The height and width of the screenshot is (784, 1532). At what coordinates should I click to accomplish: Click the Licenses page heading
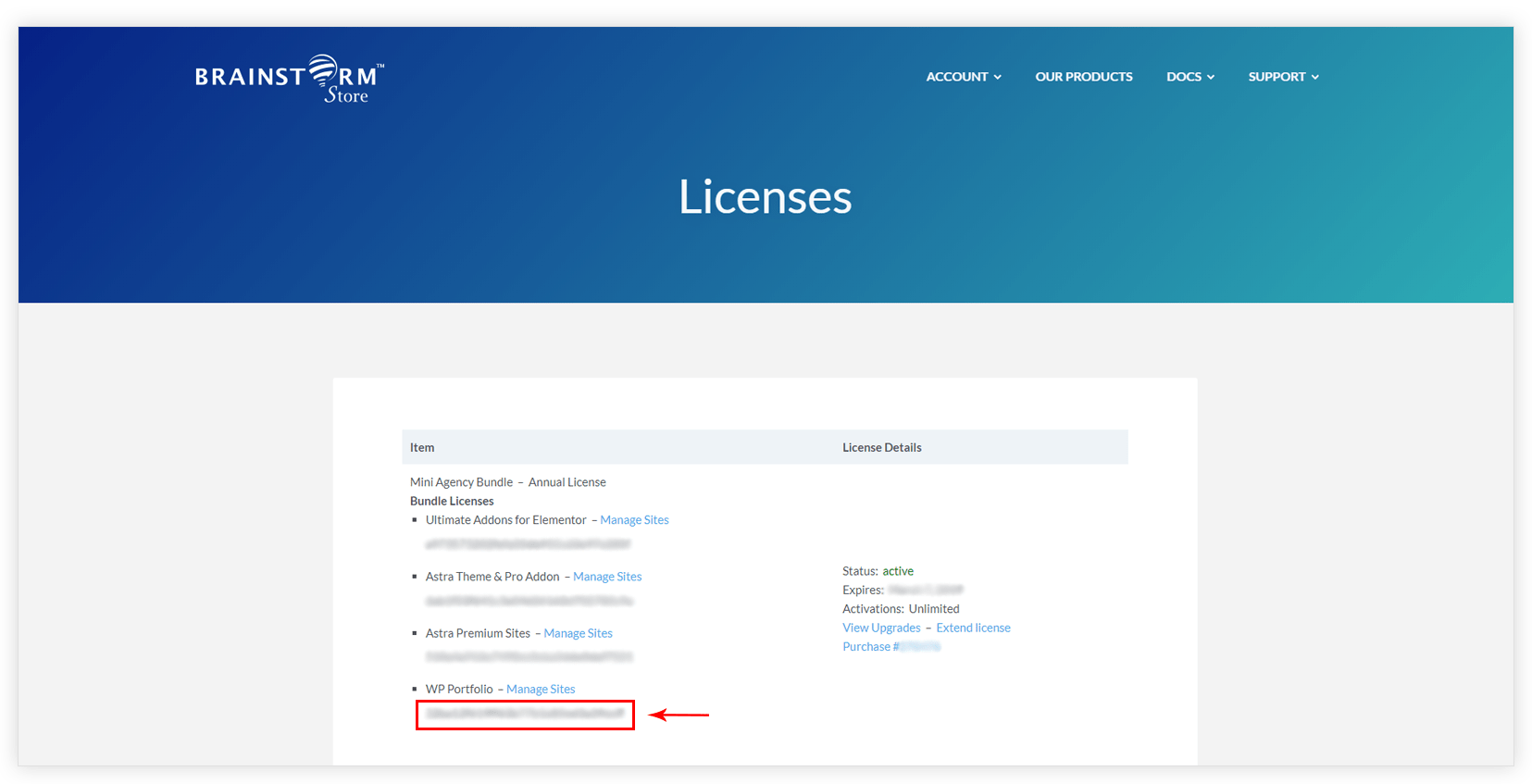pos(766,197)
